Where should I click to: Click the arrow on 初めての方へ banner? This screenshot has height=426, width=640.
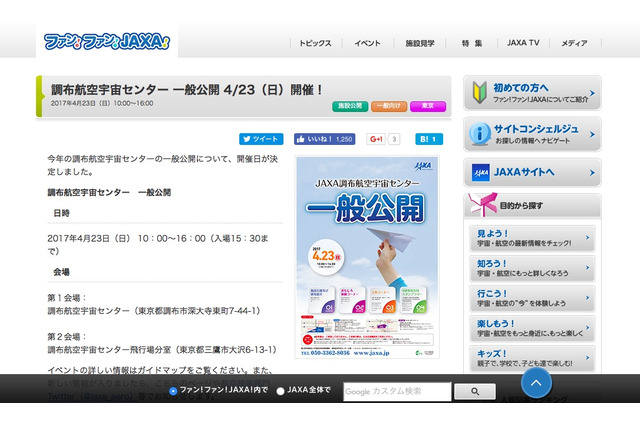(x=592, y=93)
